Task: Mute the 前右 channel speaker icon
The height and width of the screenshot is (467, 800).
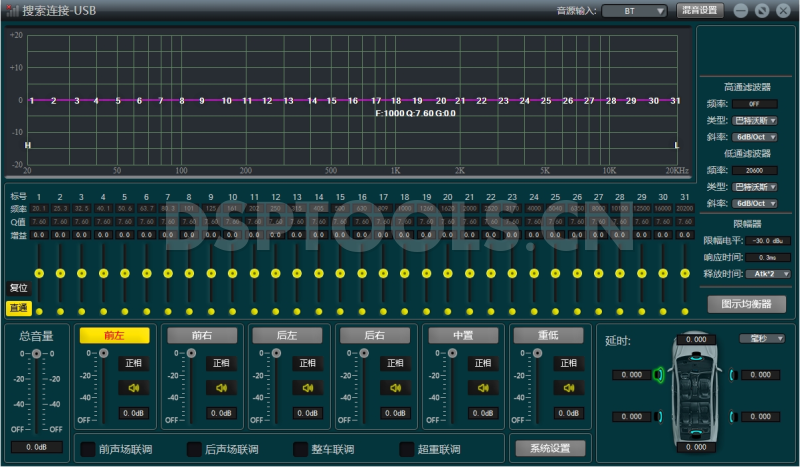Action: (x=221, y=388)
